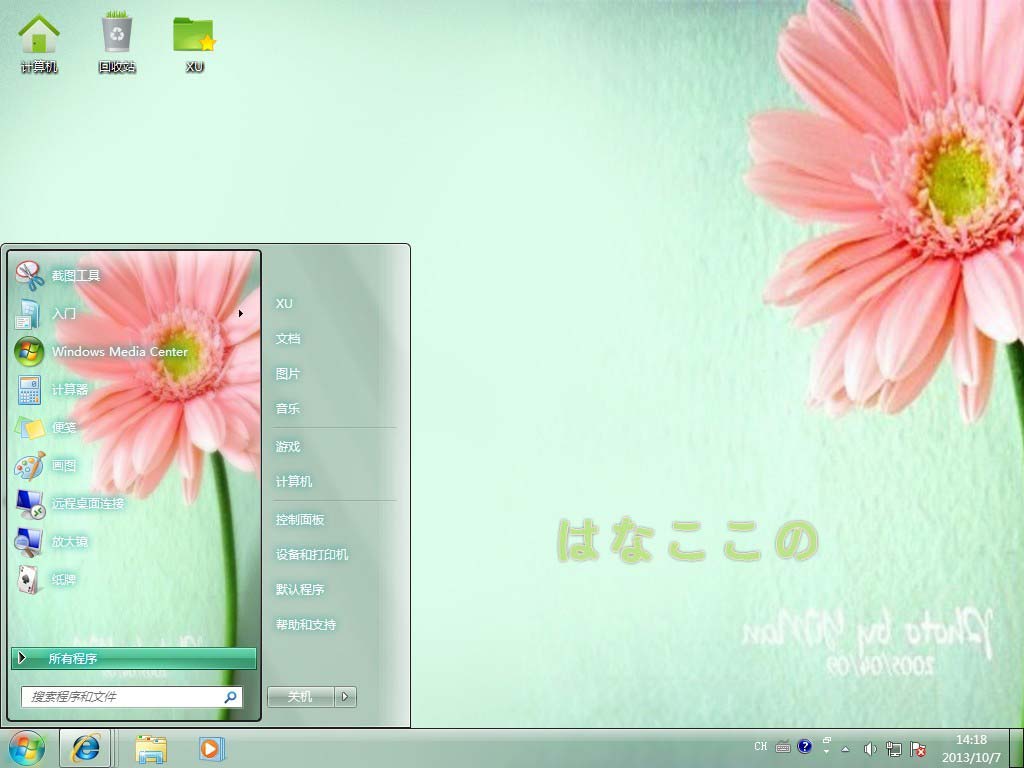Launch 画图 paint program
This screenshot has height=768, width=1024.
30,465
